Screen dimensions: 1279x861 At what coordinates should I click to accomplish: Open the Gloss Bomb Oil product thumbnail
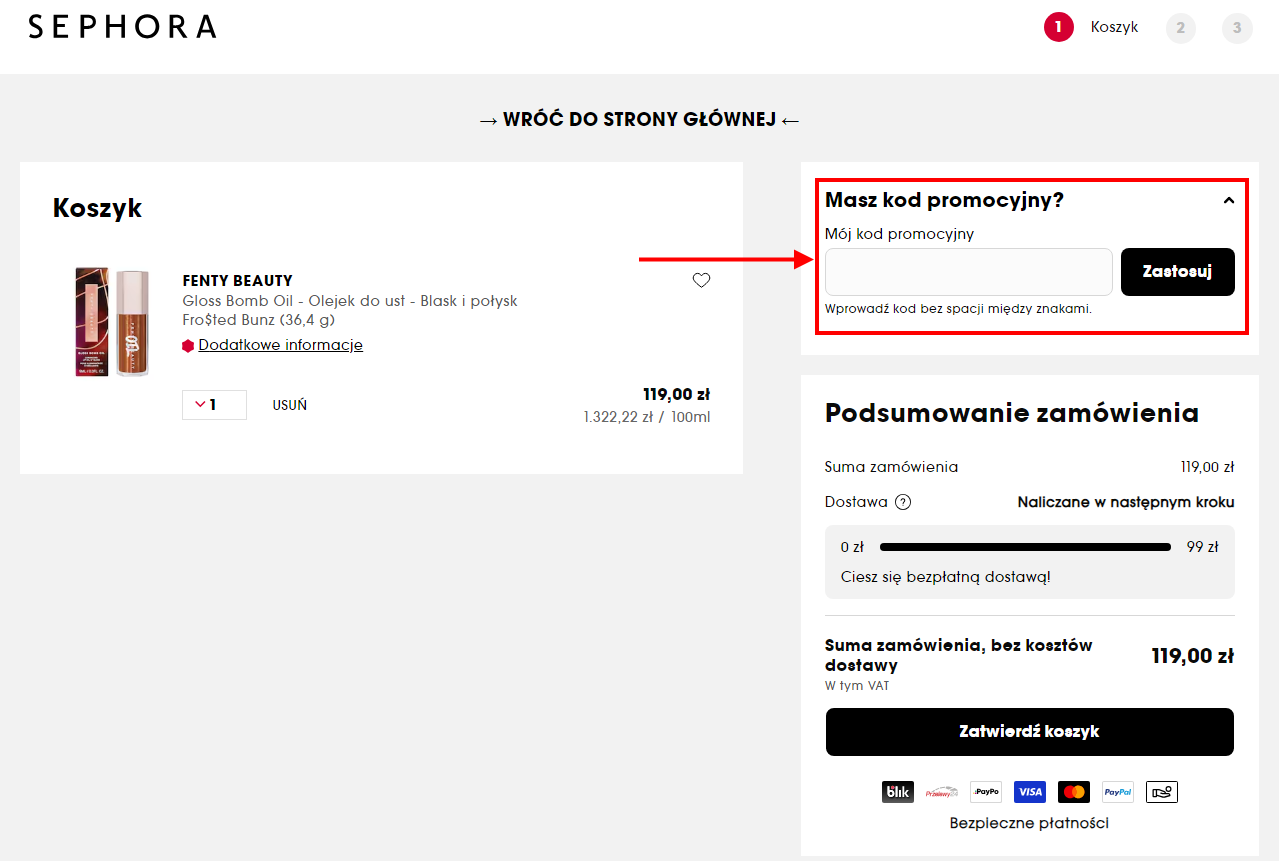click(112, 322)
